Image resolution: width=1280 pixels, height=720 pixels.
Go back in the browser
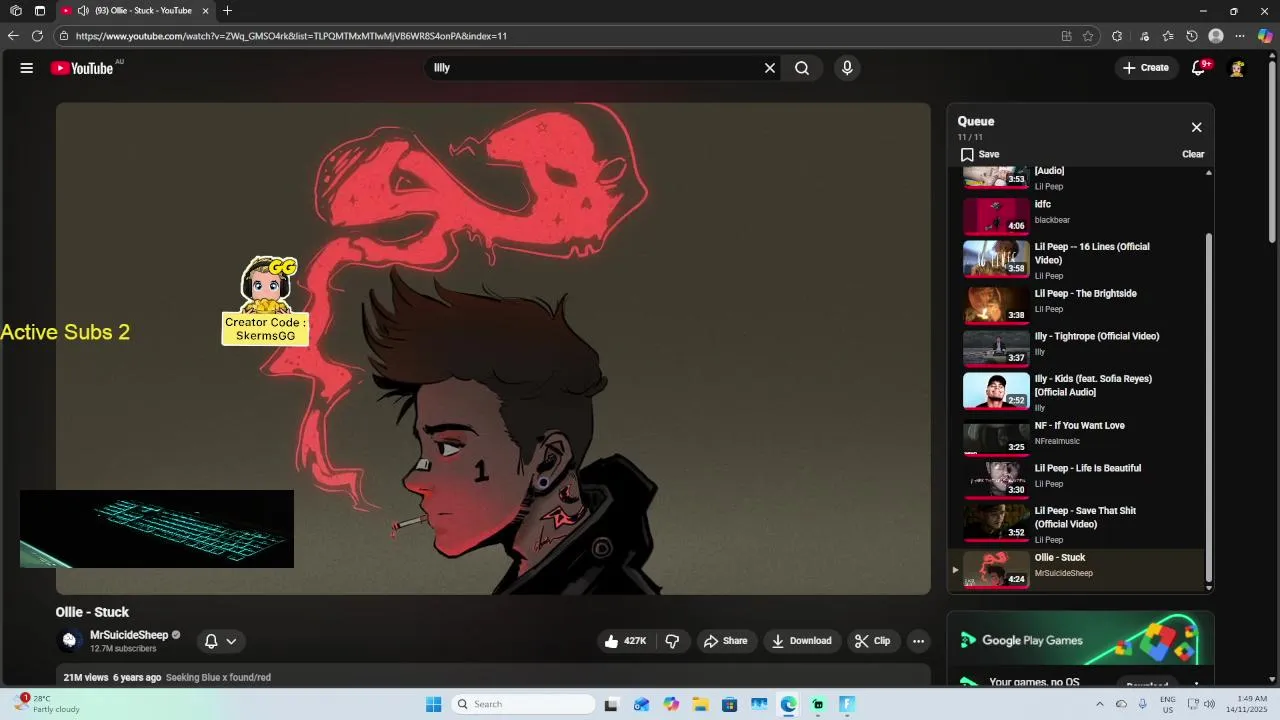(13, 36)
